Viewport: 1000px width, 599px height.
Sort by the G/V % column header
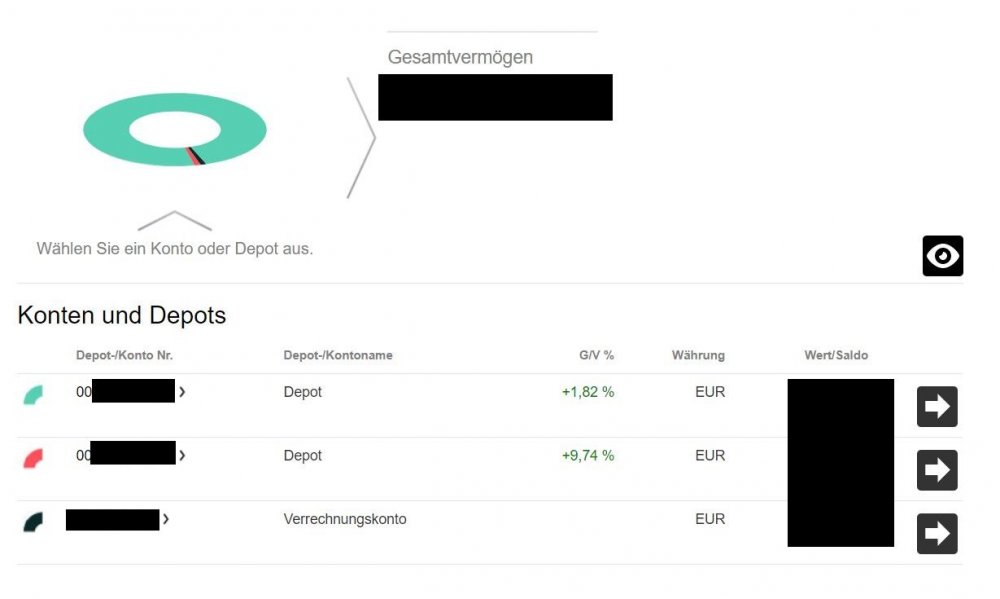click(596, 355)
